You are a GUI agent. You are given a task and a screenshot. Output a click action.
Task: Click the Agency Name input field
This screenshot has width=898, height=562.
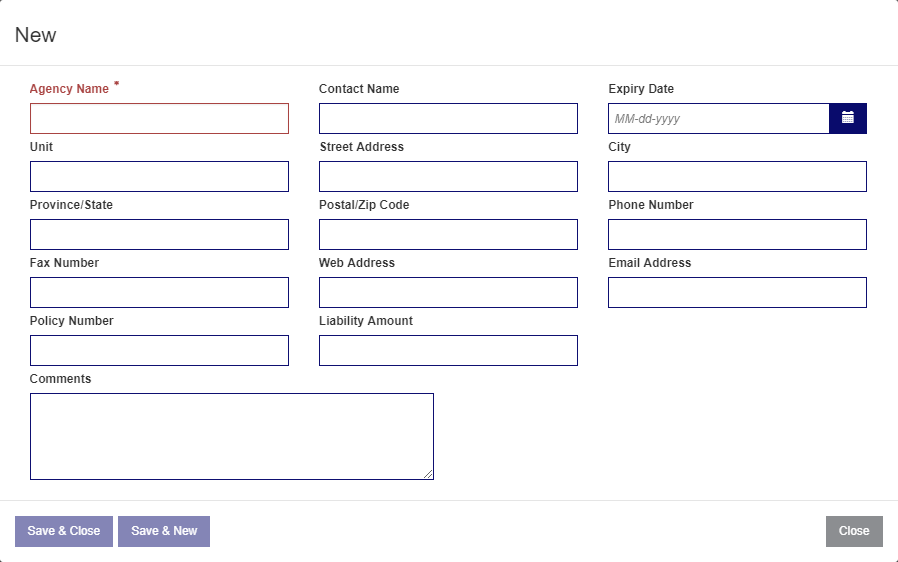[159, 119]
